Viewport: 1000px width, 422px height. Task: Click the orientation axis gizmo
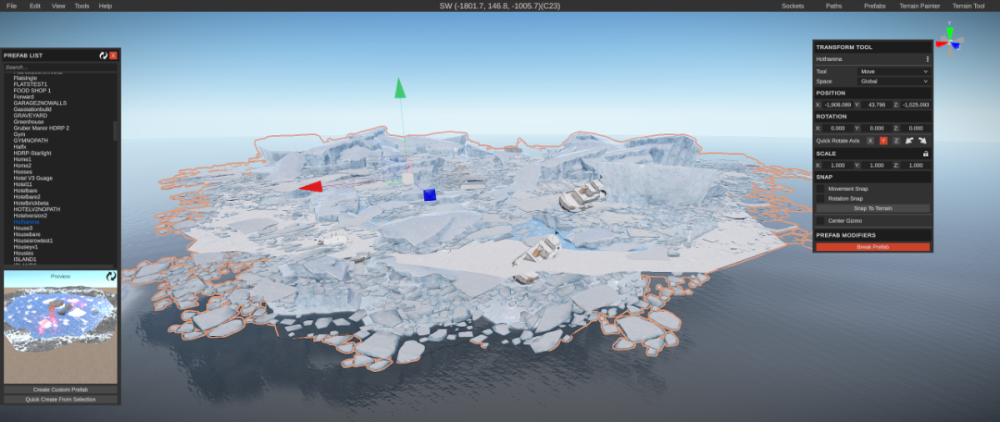click(x=948, y=41)
